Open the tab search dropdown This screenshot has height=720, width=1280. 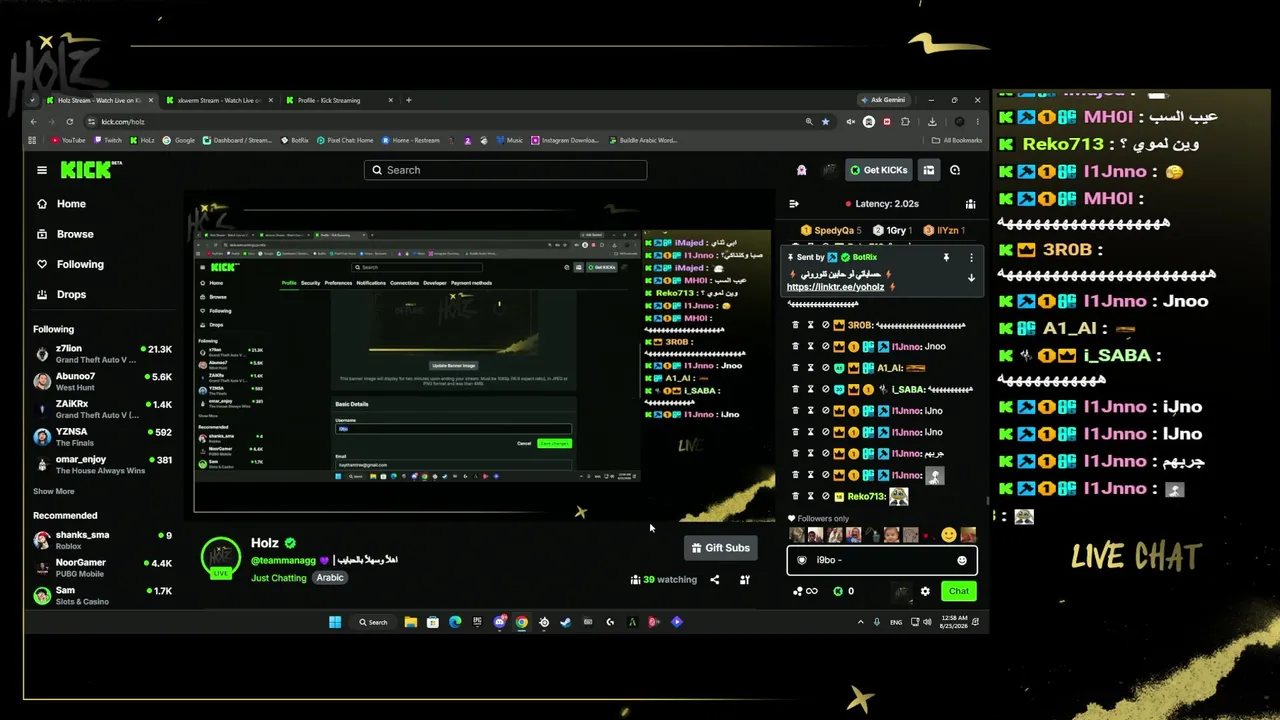[33, 100]
